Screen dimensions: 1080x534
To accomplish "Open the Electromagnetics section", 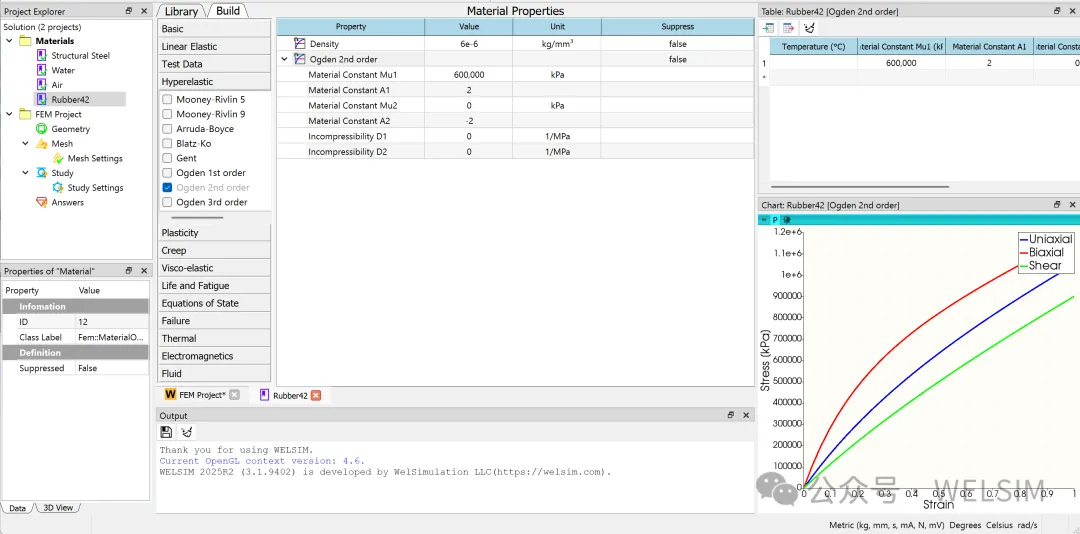I will tap(215, 356).
